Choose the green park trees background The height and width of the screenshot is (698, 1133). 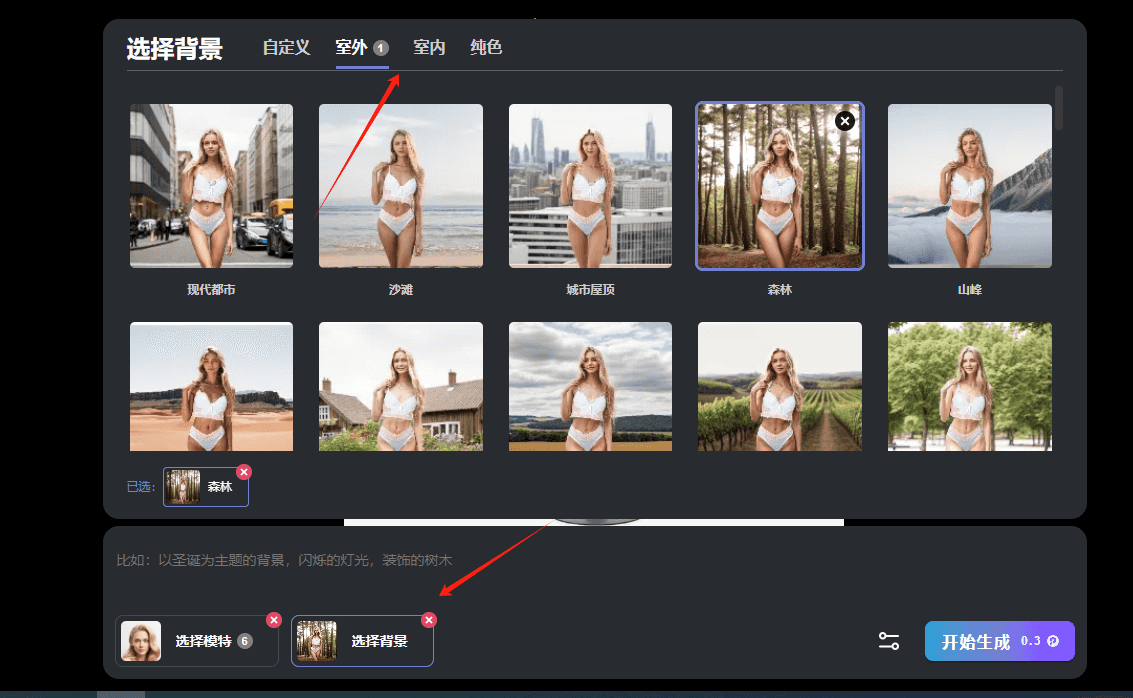pyautogui.click(x=970, y=387)
